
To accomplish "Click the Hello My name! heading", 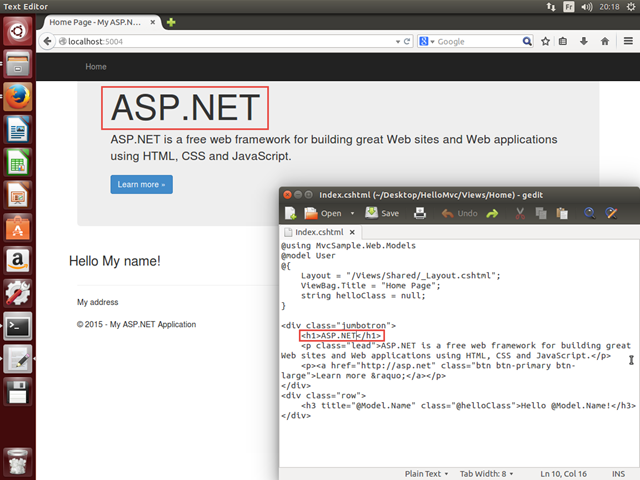I will tap(115, 261).
